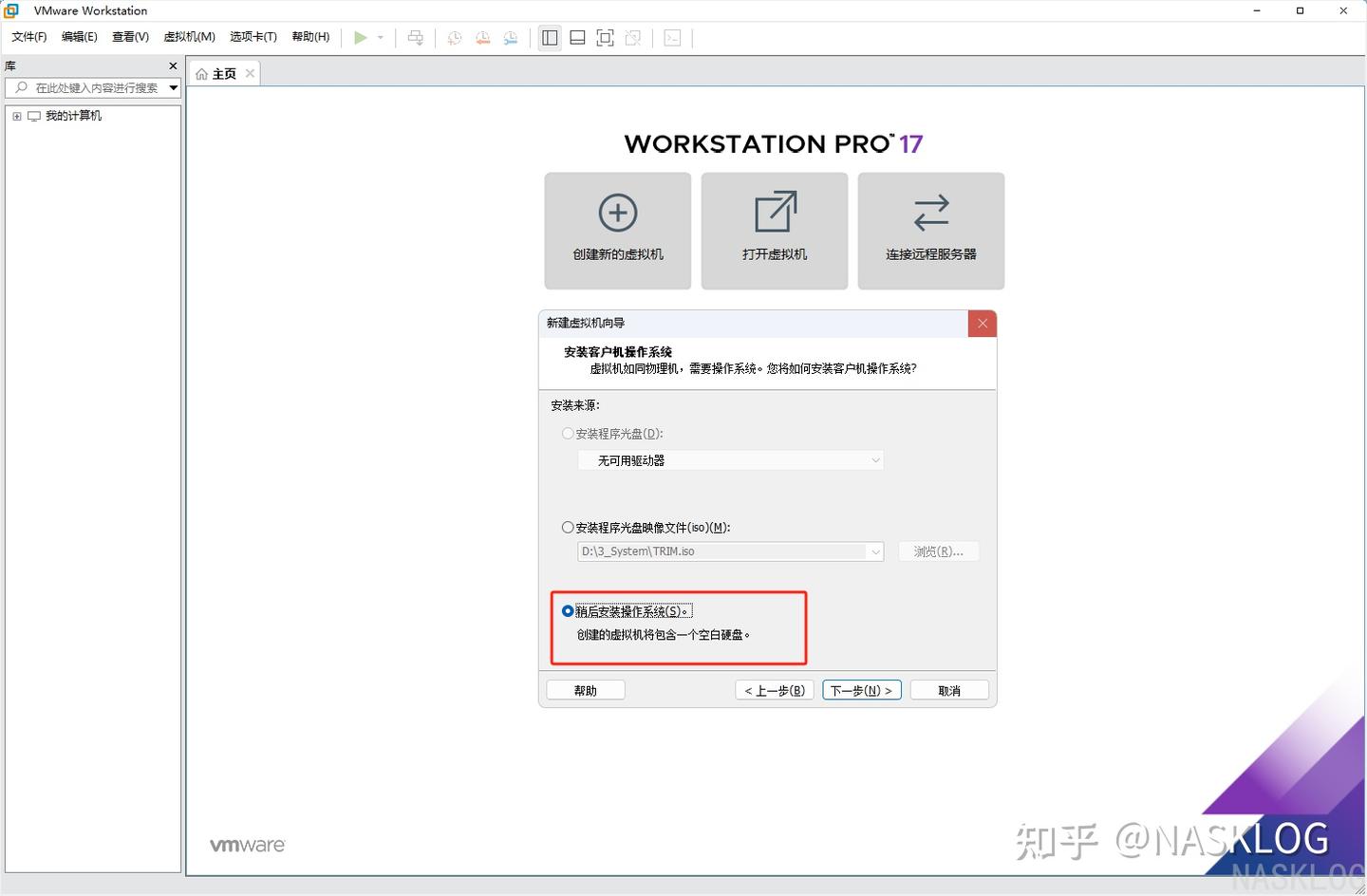Select 安装程序光盘 radio button
Viewport: 1367px width, 896px height.
click(567, 433)
